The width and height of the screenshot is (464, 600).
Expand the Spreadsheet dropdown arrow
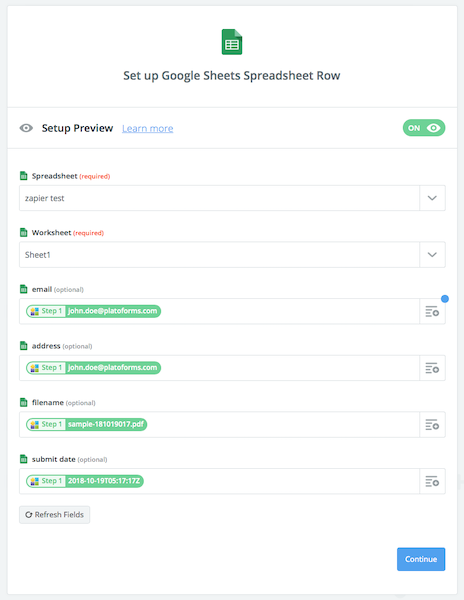432,198
